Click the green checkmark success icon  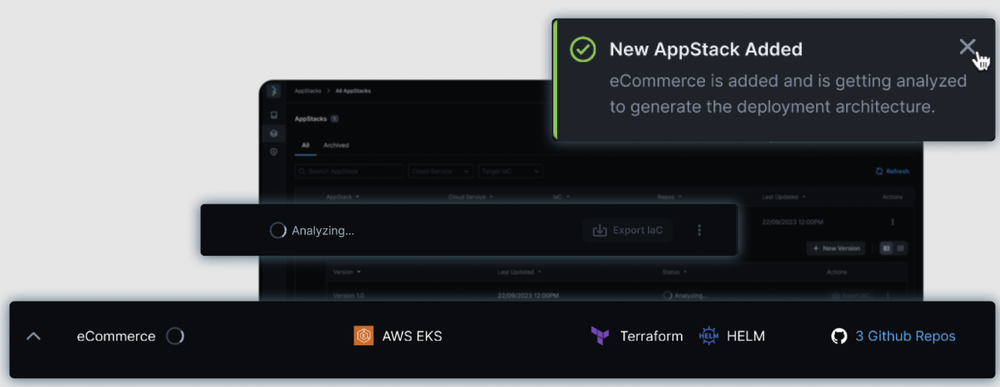pyautogui.click(x=582, y=49)
